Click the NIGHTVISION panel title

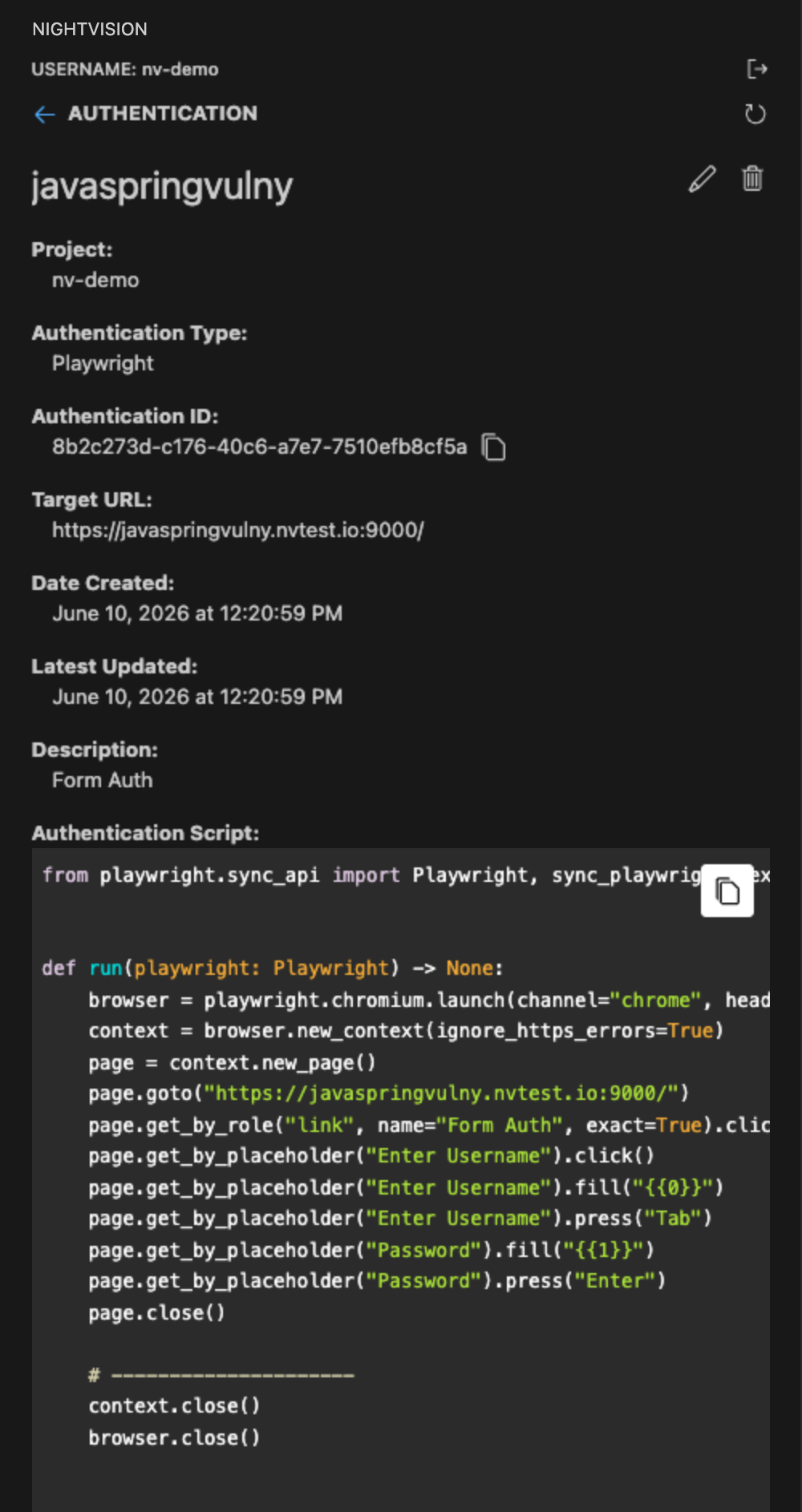coord(90,30)
